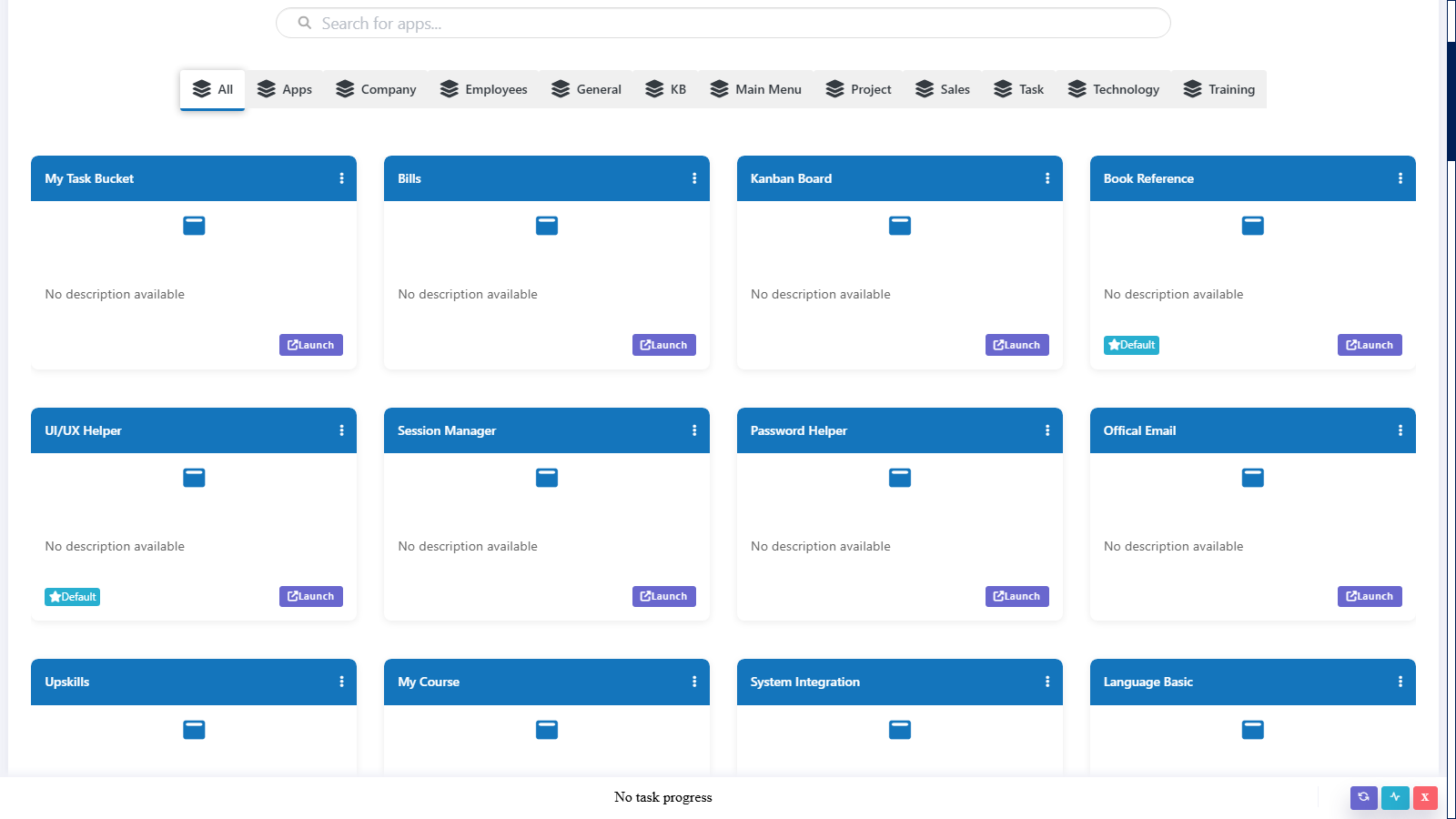Screen dimensions: 1456x819
Task: Click the Language Basic app icon
Action: [1253, 730]
